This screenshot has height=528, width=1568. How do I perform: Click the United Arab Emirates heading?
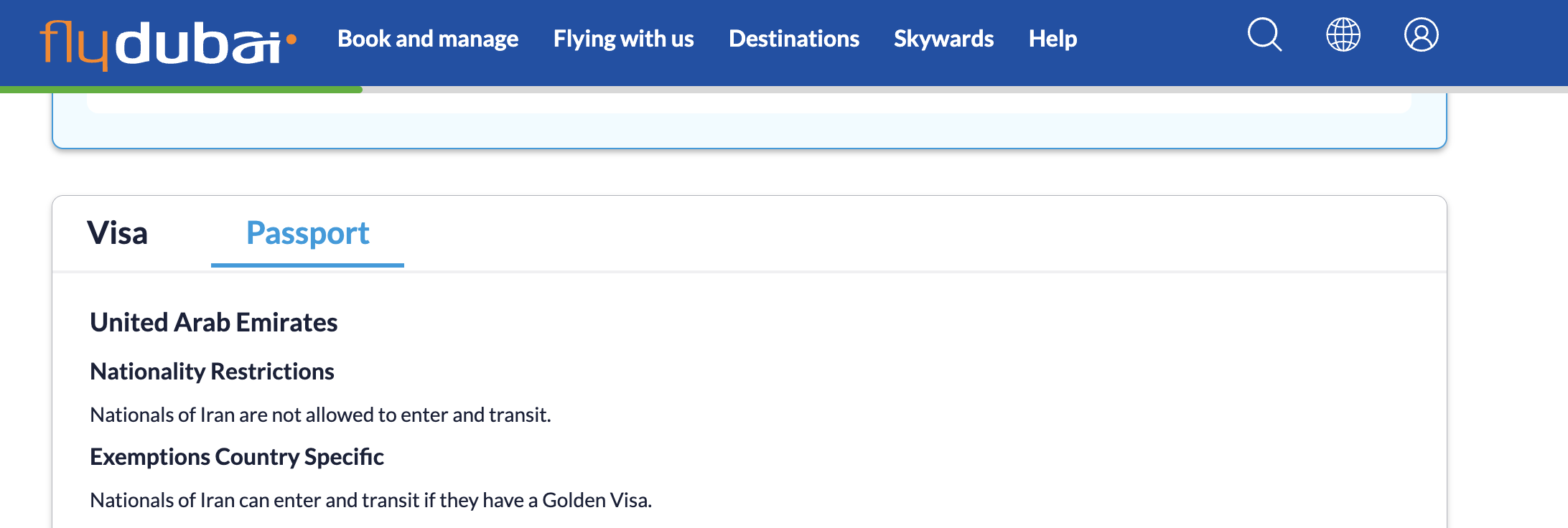coord(214,323)
